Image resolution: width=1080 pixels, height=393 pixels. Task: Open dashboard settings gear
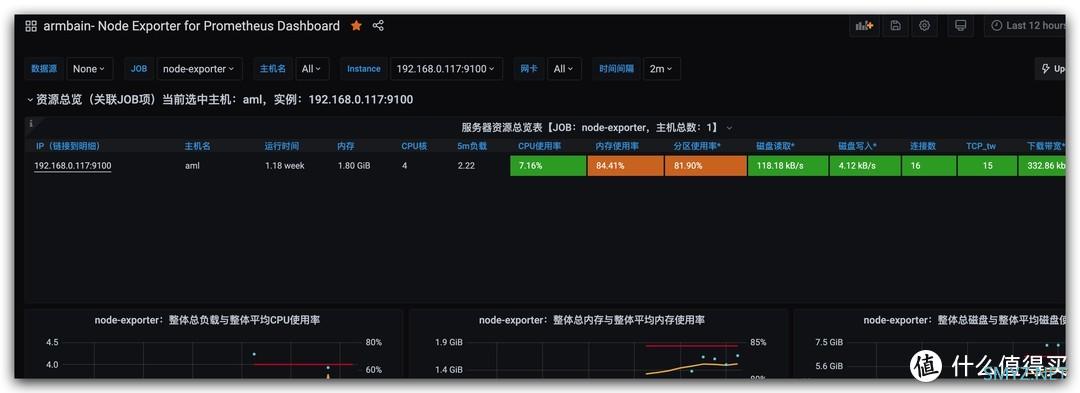coord(924,26)
